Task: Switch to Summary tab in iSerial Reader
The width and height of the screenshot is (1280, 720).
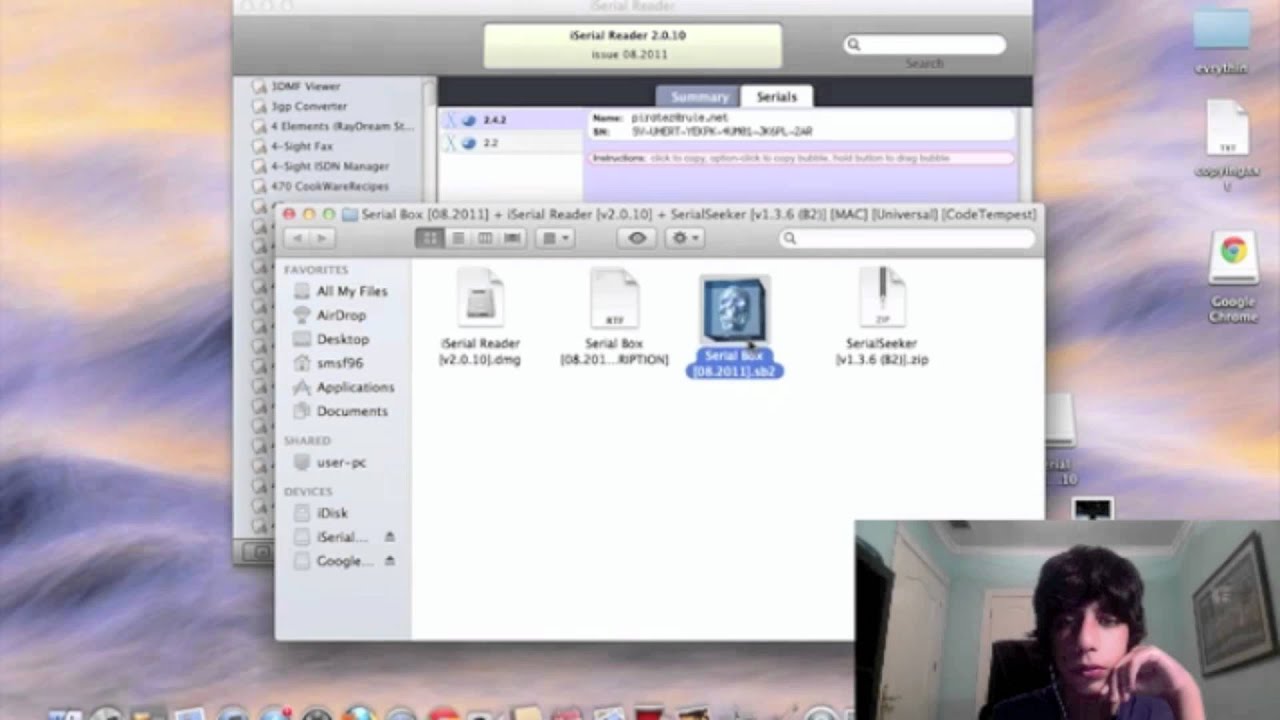Action: (x=699, y=97)
